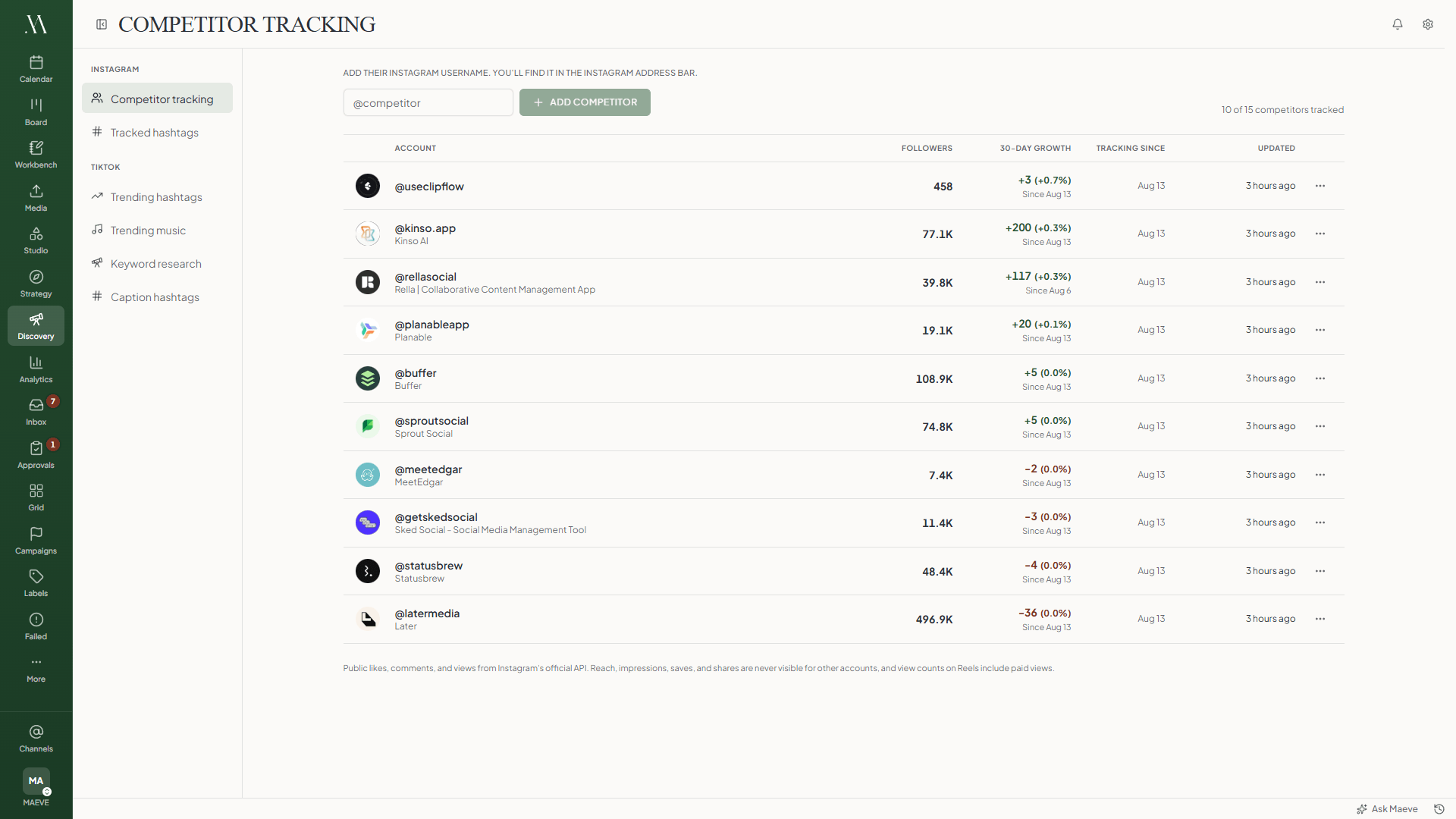Click the @getskedsocial avatar thumbnail
This screenshot has height=819, width=1456.
(368, 522)
